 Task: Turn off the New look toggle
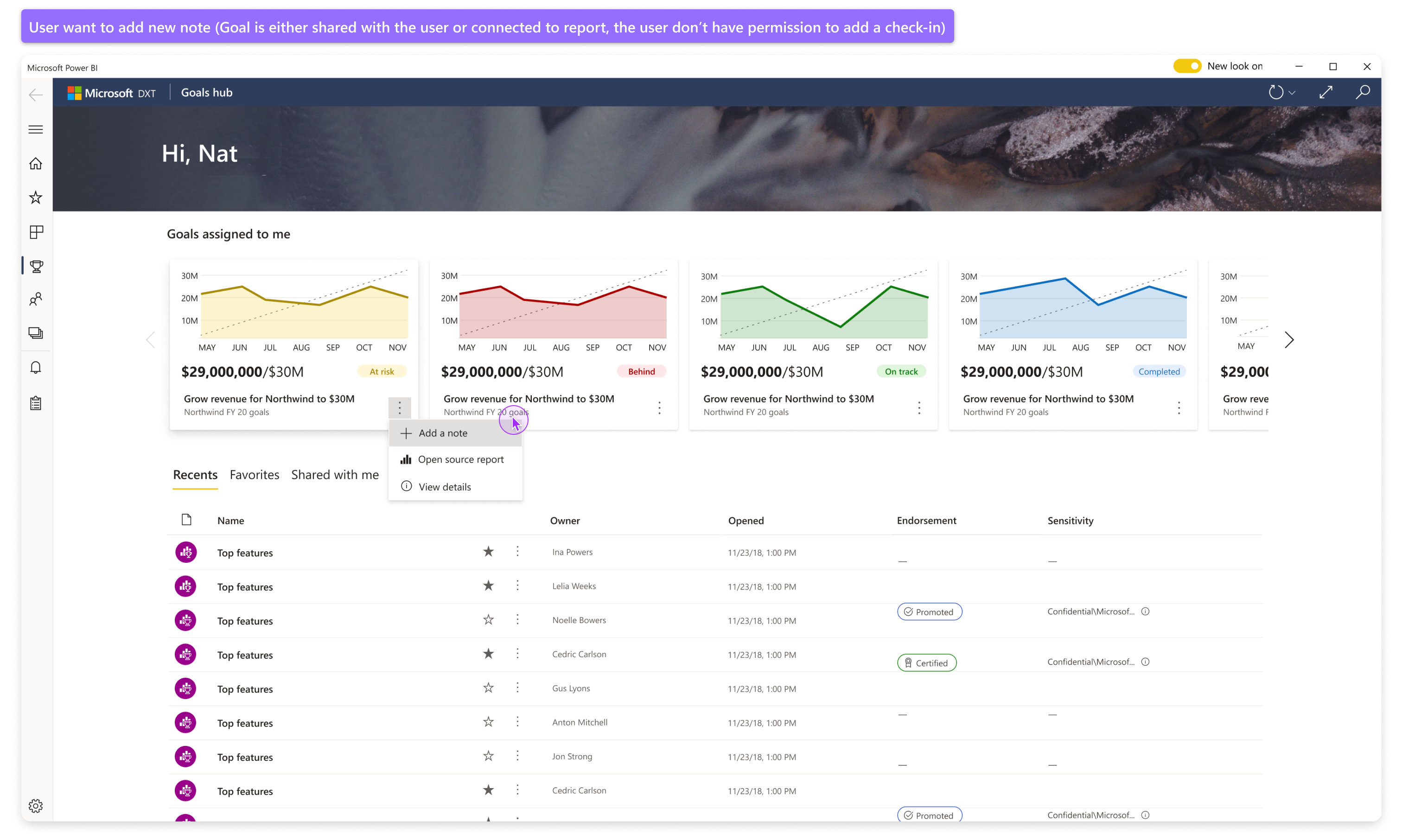1187,66
